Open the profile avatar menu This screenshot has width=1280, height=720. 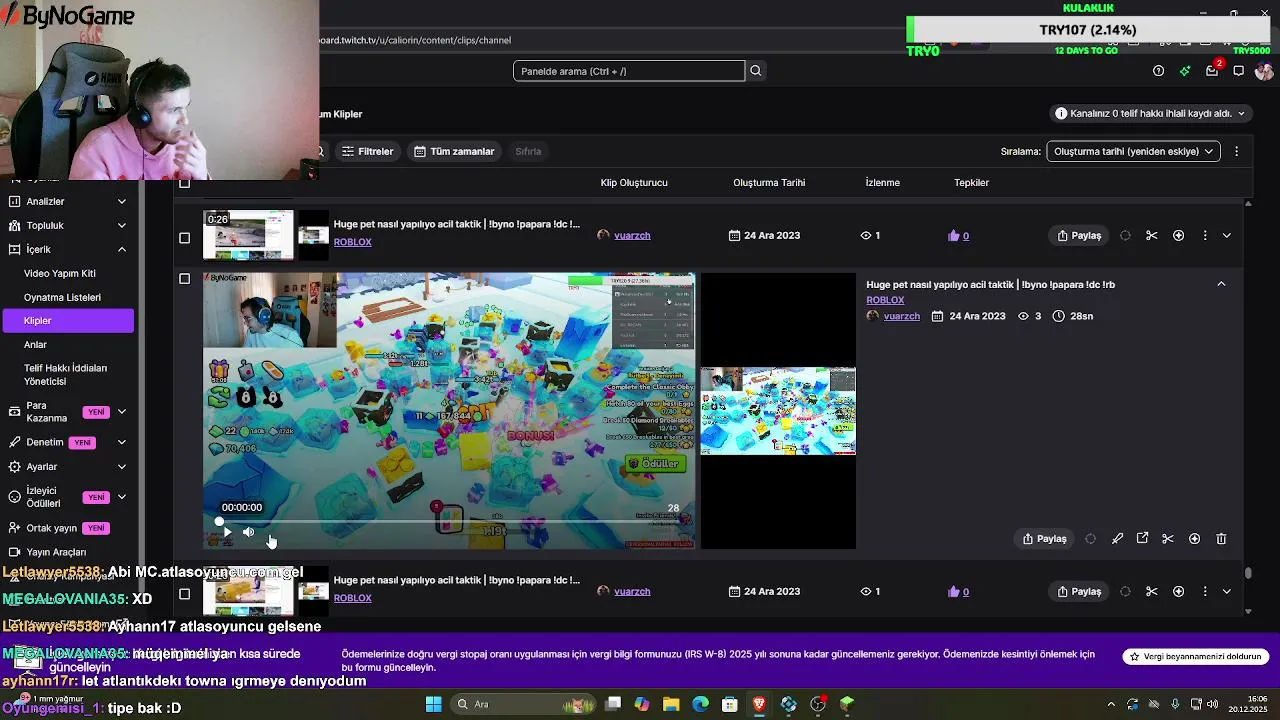1264,71
